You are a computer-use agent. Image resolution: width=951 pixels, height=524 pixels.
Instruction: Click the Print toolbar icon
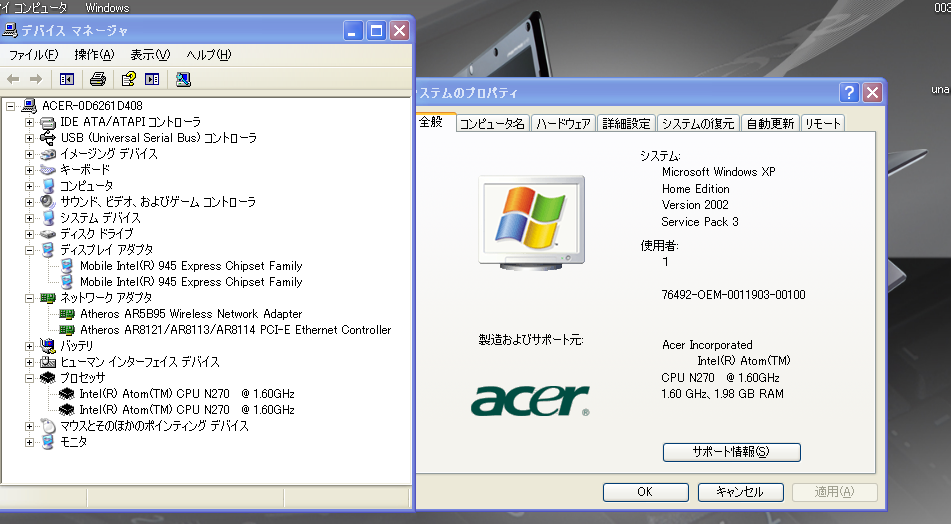coord(98,79)
